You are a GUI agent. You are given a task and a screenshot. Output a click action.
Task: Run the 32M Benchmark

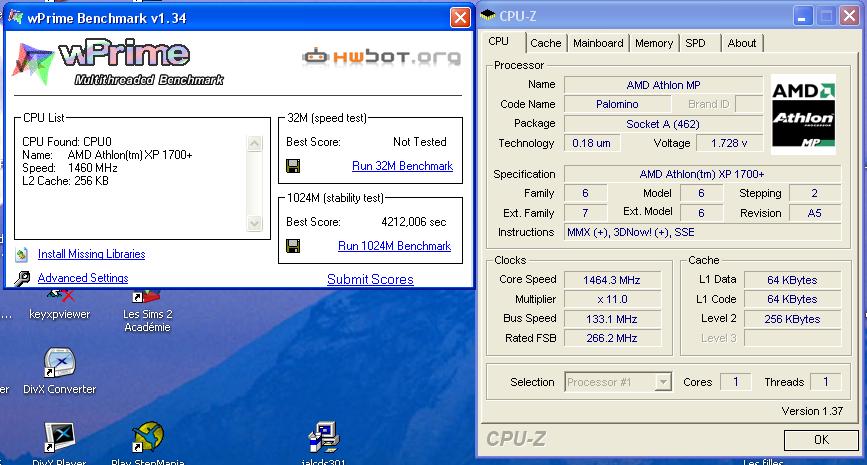pyautogui.click(x=403, y=166)
